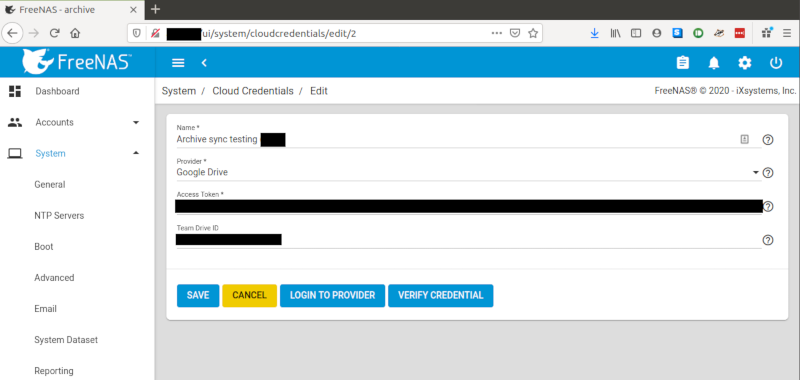
Task: Click the autofill icon in Name field
Action: tap(744, 139)
